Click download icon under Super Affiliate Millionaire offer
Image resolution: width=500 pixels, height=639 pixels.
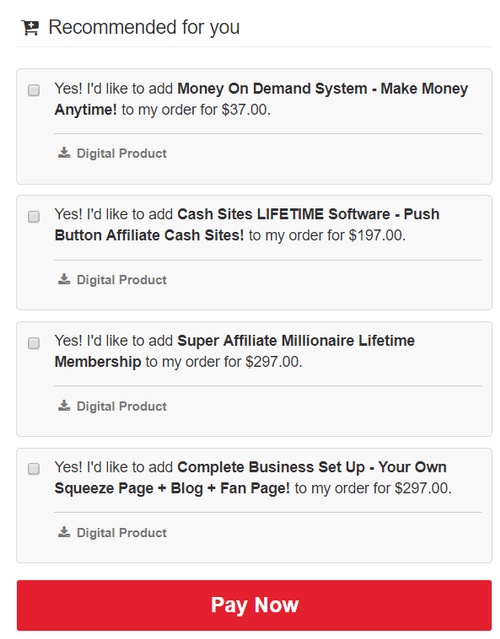point(64,405)
